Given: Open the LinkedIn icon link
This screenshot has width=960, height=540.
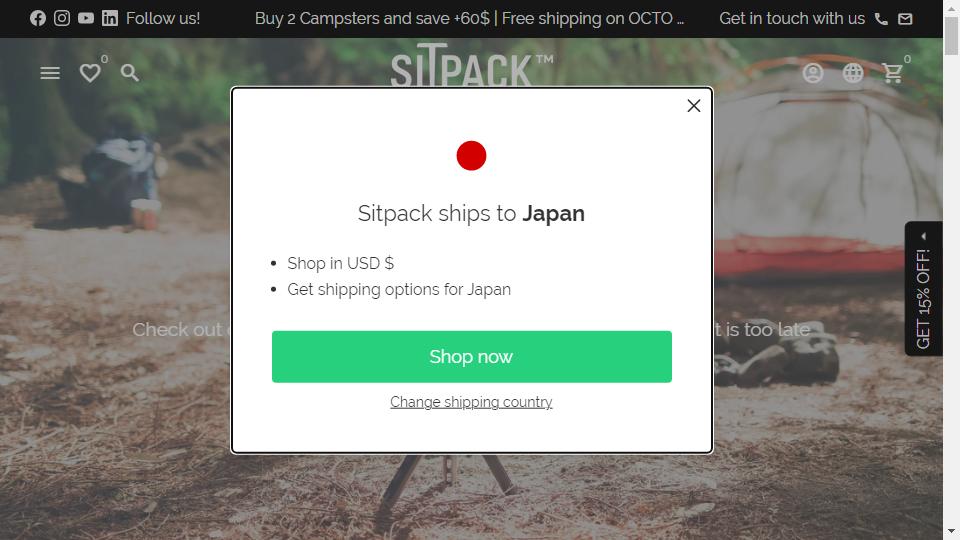Looking at the screenshot, I should tap(110, 18).
